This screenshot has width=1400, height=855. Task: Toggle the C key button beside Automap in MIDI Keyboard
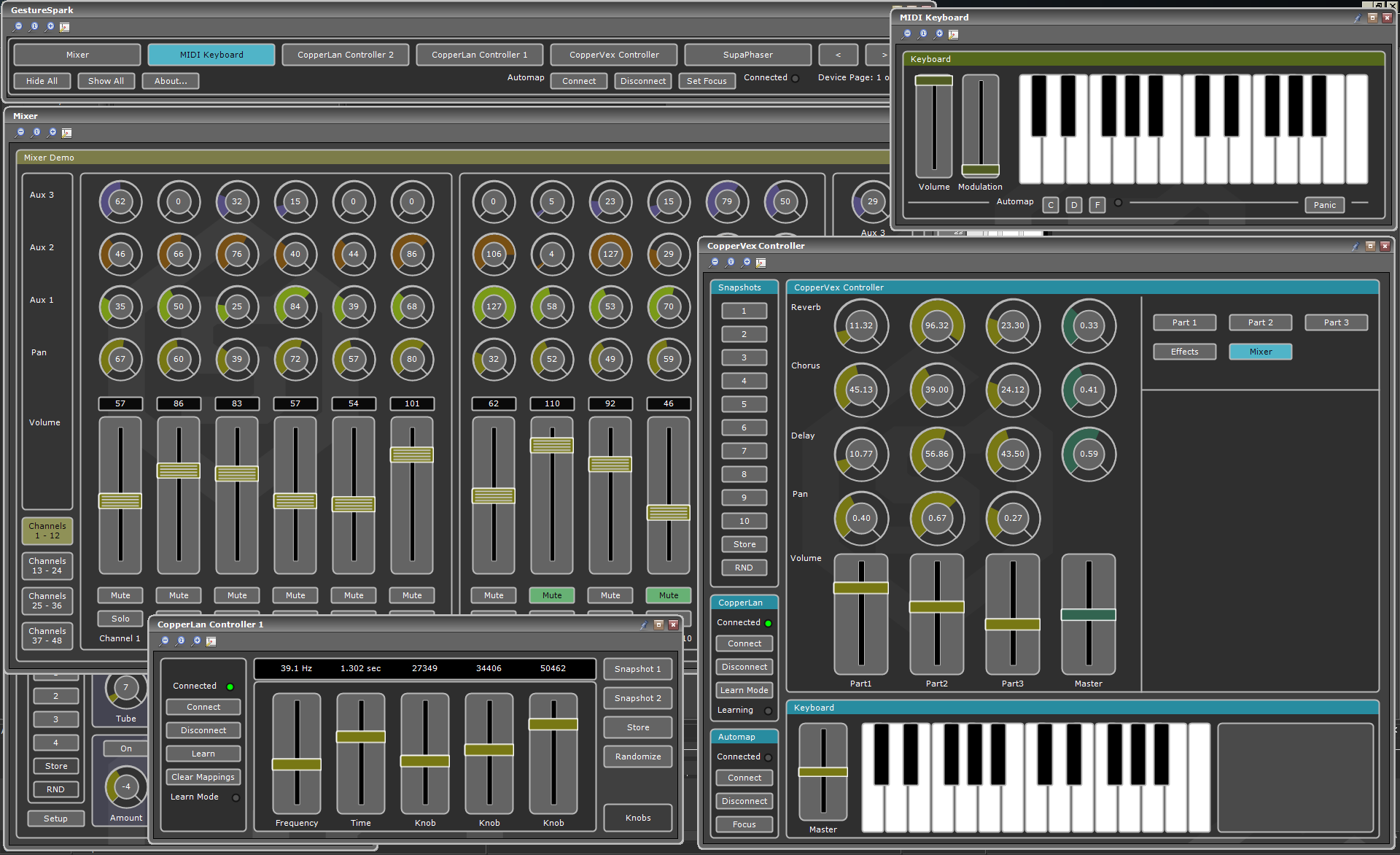tap(1051, 205)
